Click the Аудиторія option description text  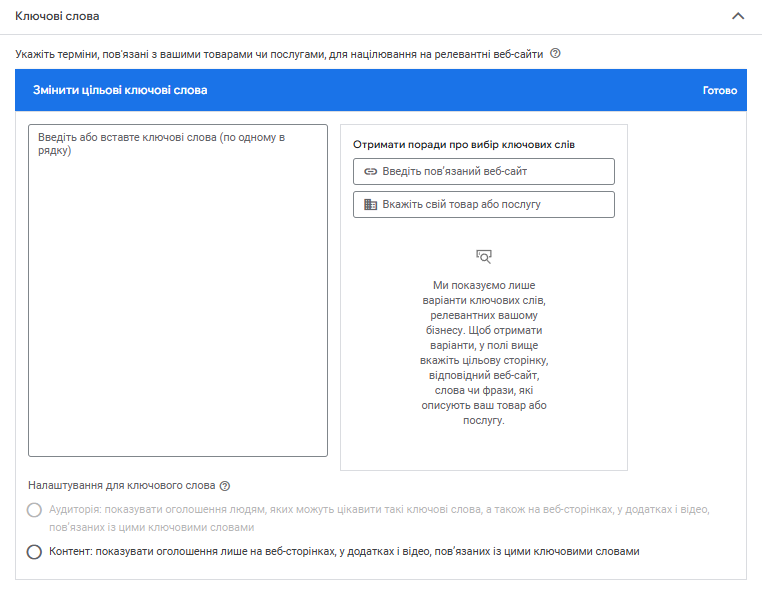380,517
